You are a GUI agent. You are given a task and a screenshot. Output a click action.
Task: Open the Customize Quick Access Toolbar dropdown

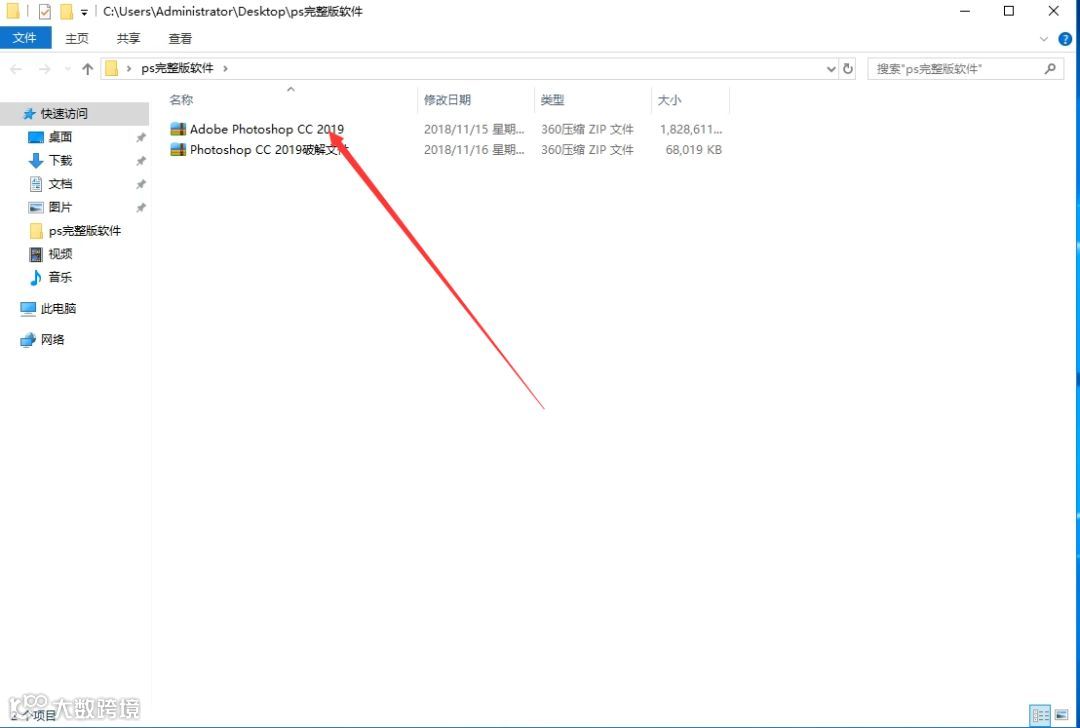click(x=84, y=12)
